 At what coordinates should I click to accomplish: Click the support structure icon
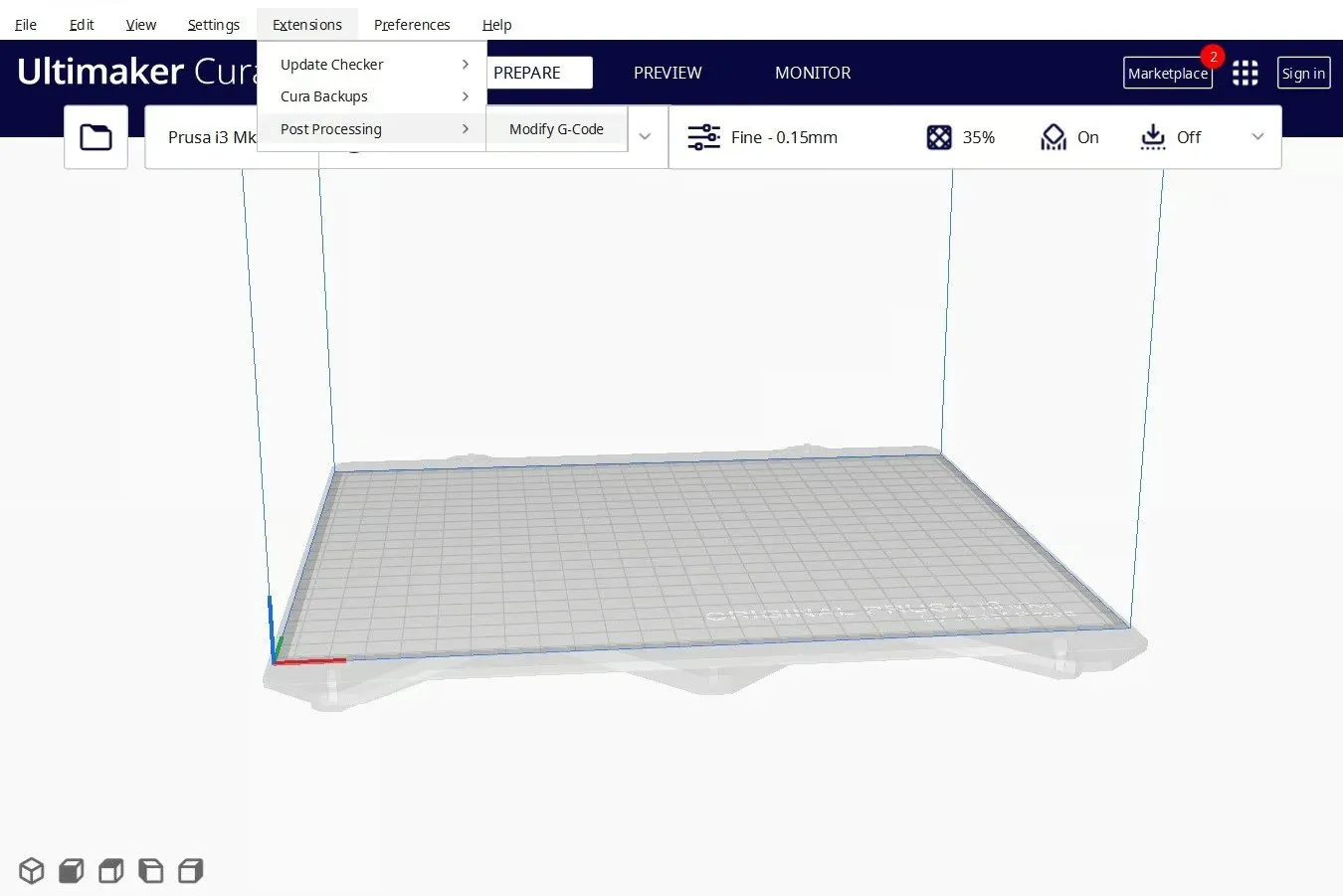1053,137
